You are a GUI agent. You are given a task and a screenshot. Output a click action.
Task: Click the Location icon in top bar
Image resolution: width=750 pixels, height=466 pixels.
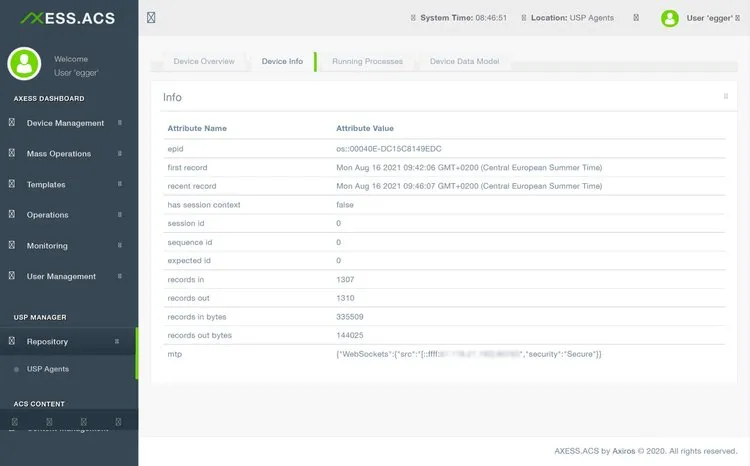525,18
